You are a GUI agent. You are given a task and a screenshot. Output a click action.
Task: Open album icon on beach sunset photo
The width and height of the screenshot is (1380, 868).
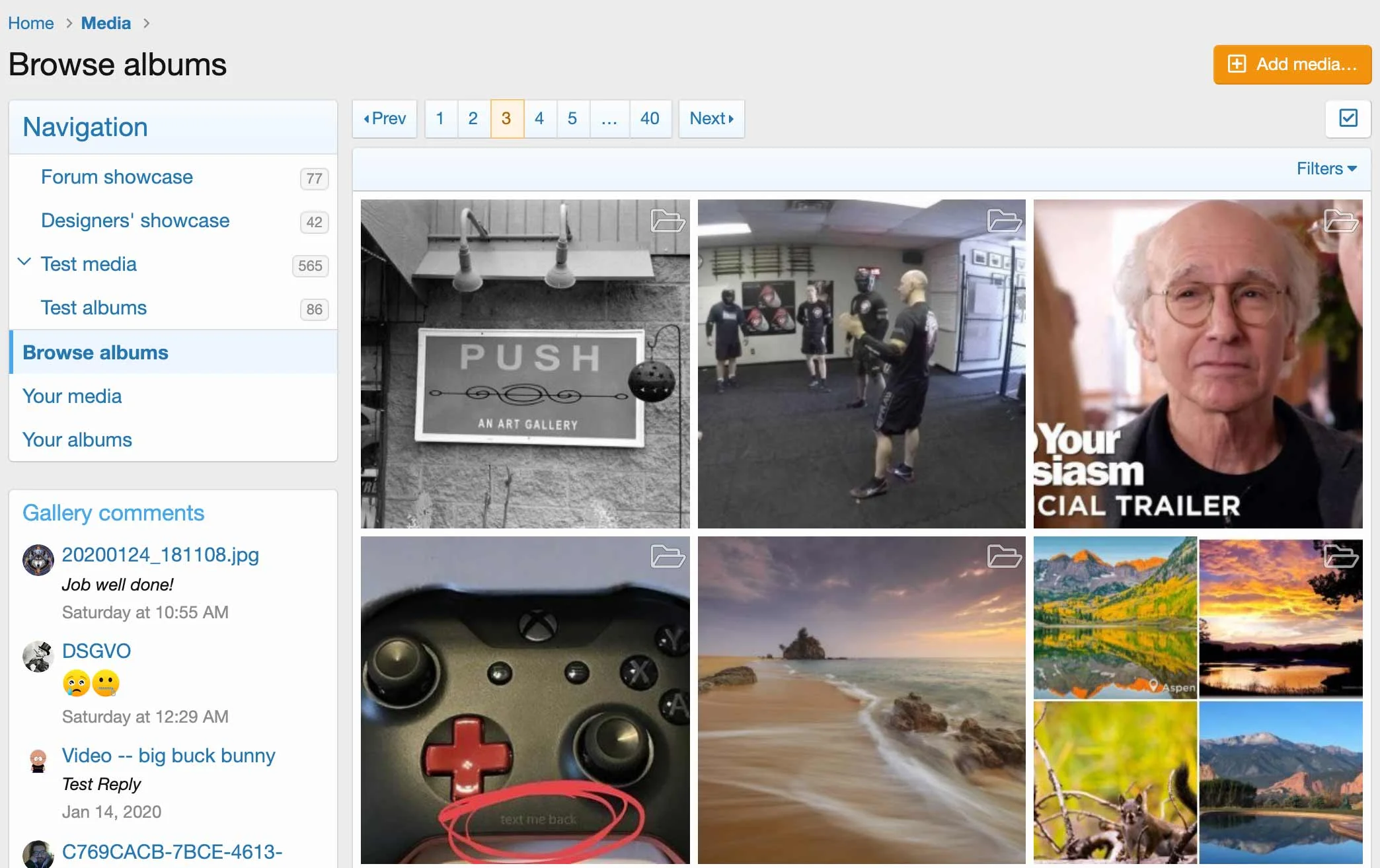pyautogui.click(x=1005, y=557)
